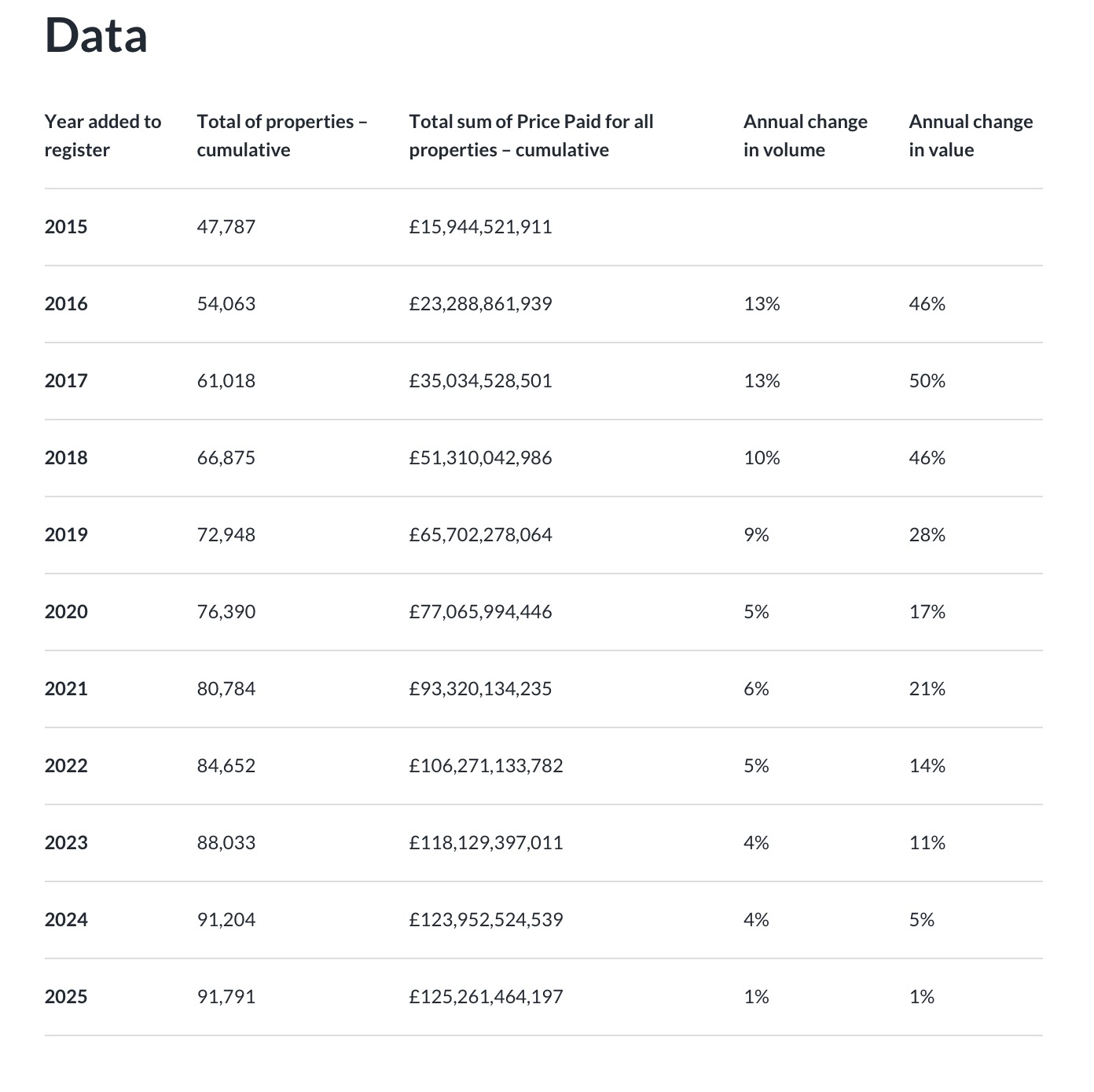Select the 91,791 properties cell for 2025
This screenshot has width=1094, height=1092.
[226, 997]
